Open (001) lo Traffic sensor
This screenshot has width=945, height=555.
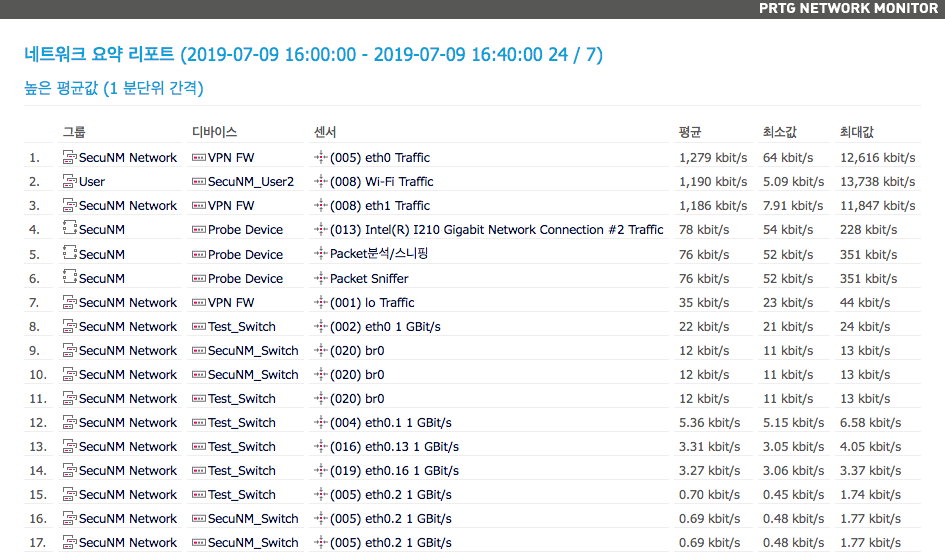372,303
